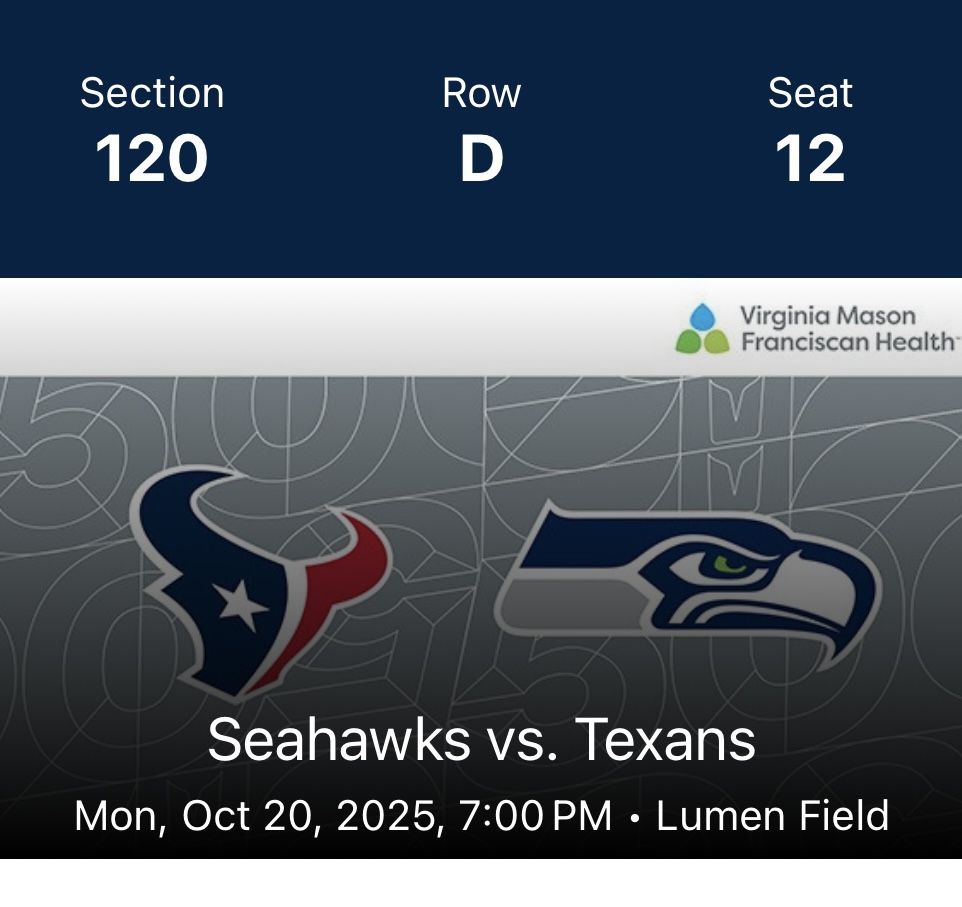Open the Seahawks vs. Texans event title
The width and height of the screenshot is (962, 907).
[481, 740]
